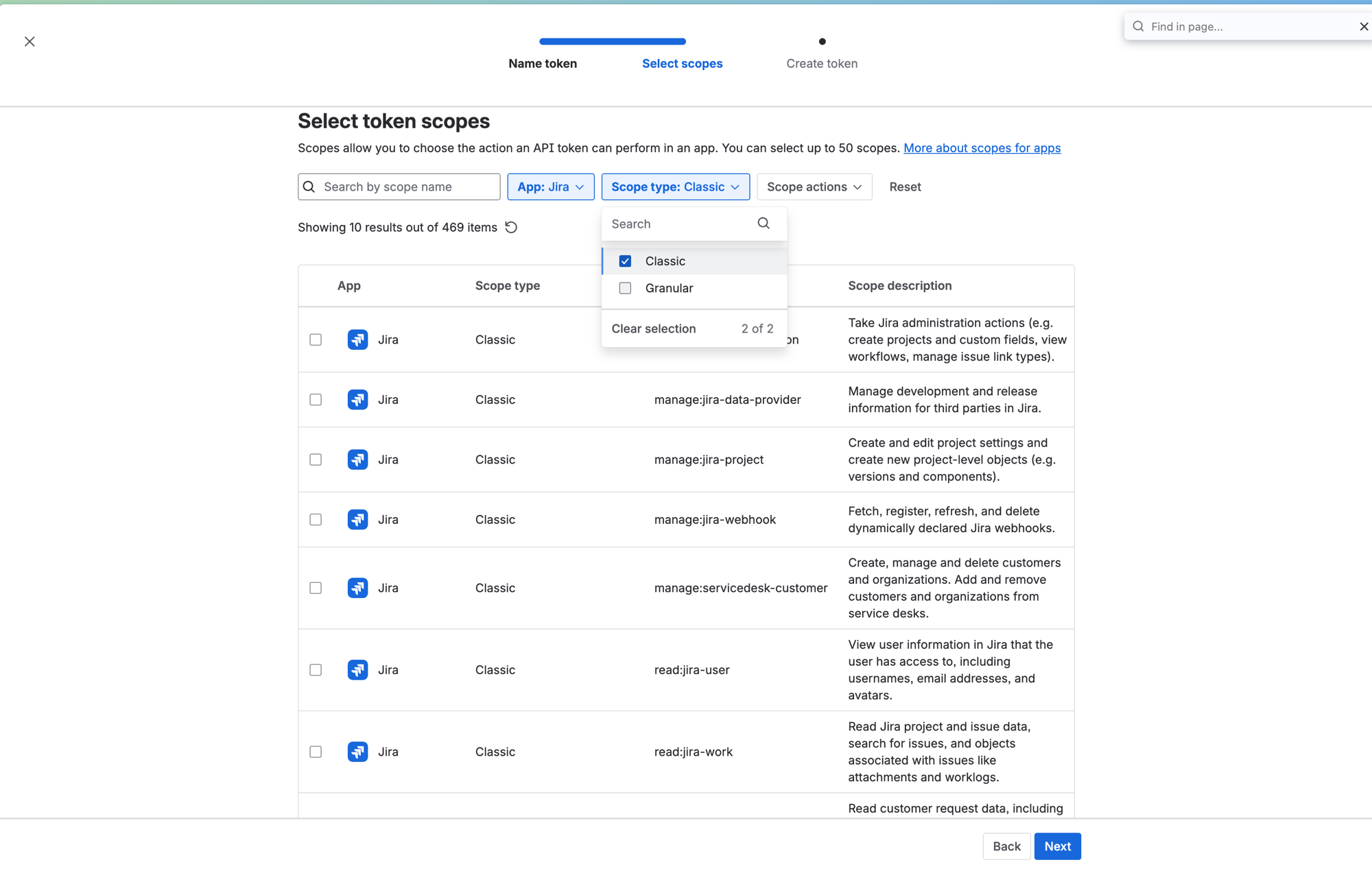1372x871 pixels.
Task: Check the Granular scope type option
Action: pyautogui.click(x=625, y=288)
